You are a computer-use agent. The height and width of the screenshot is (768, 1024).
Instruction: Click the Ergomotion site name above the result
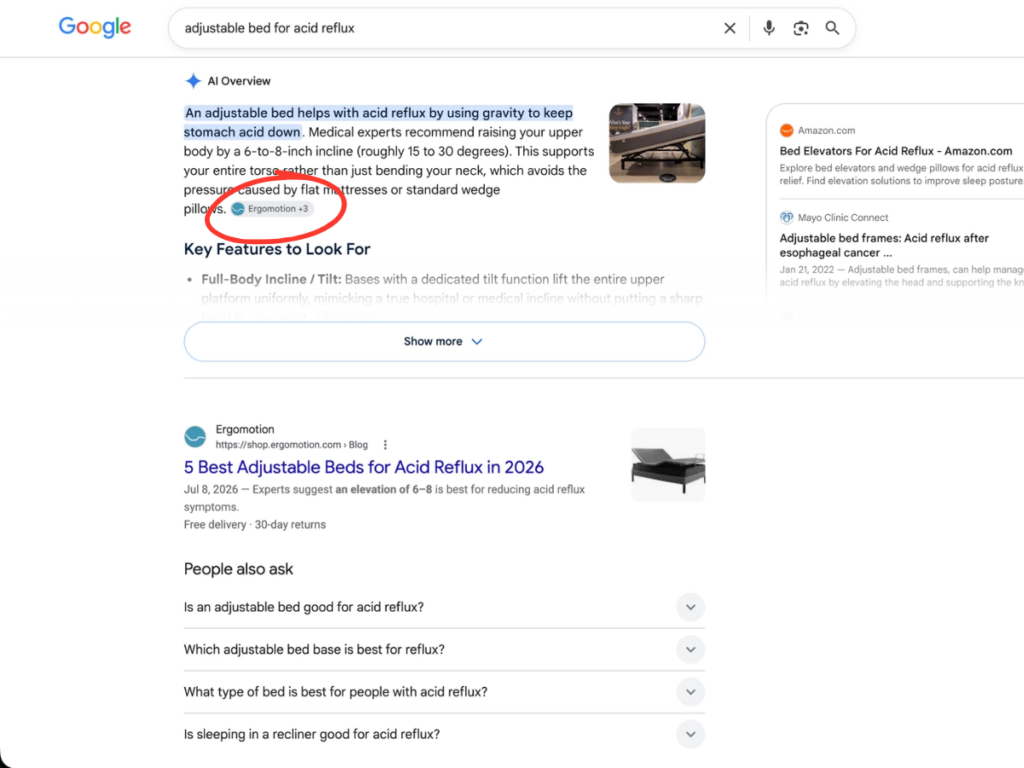(x=245, y=429)
